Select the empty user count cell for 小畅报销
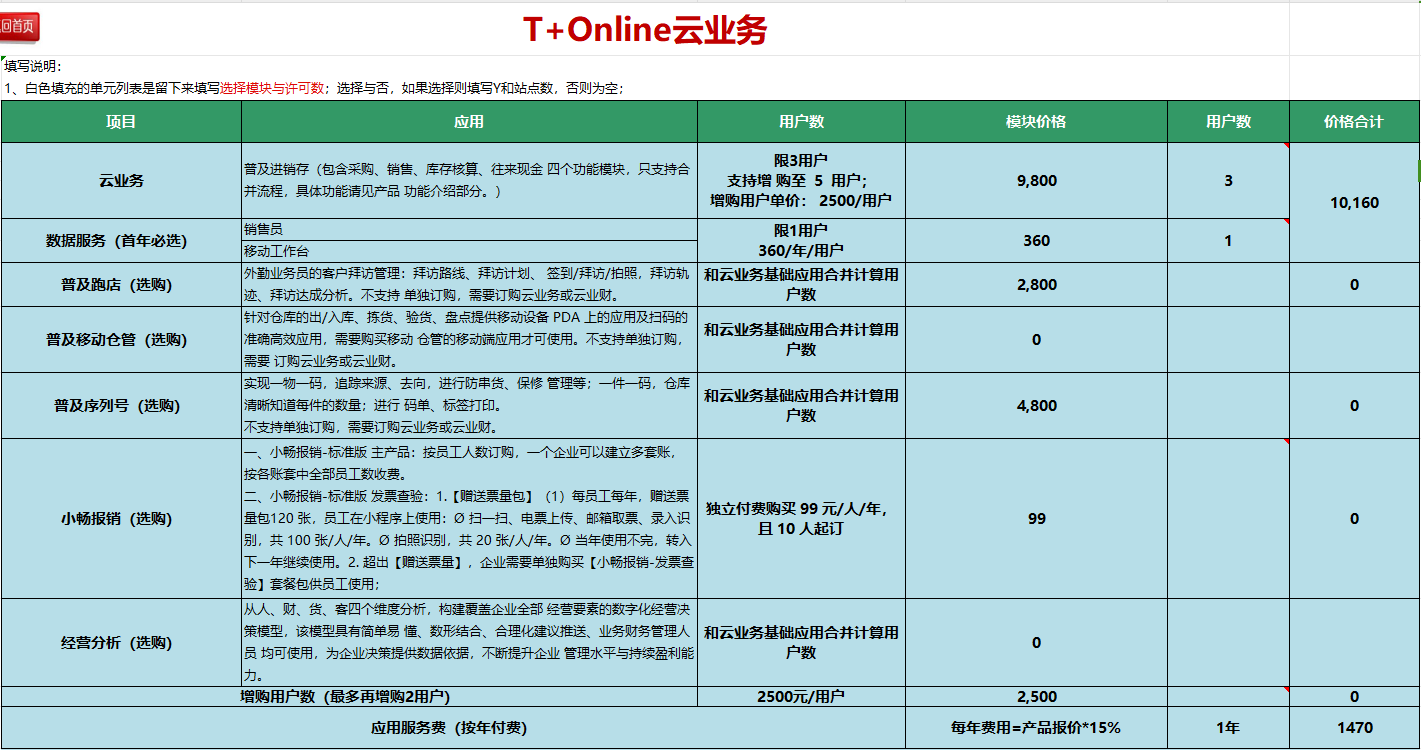Screen dimensions: 1421x750 pos(1228,519)
